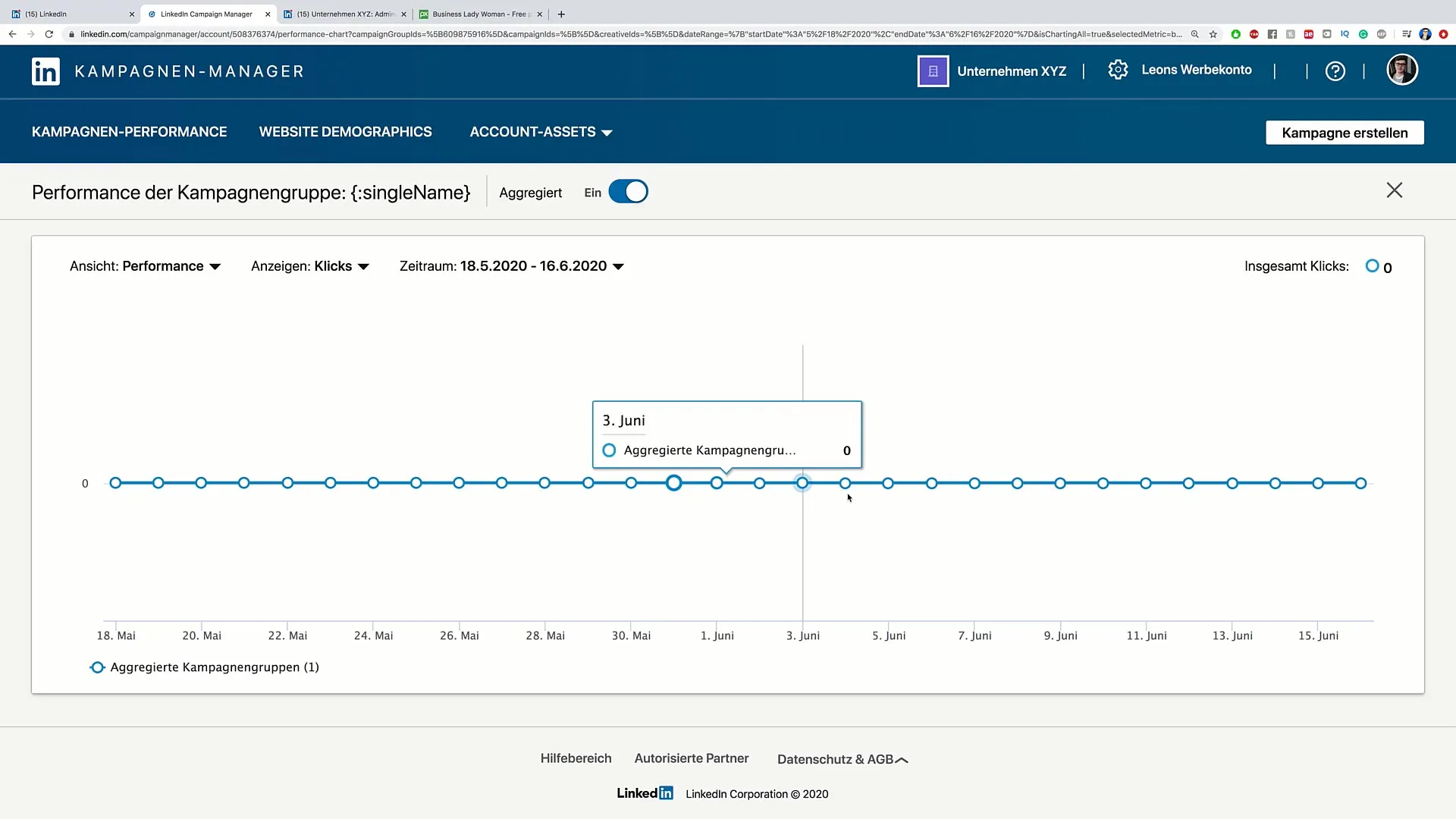
Task: Click the LinkedIn logo in the footer
Action: (x=645, y=793)
